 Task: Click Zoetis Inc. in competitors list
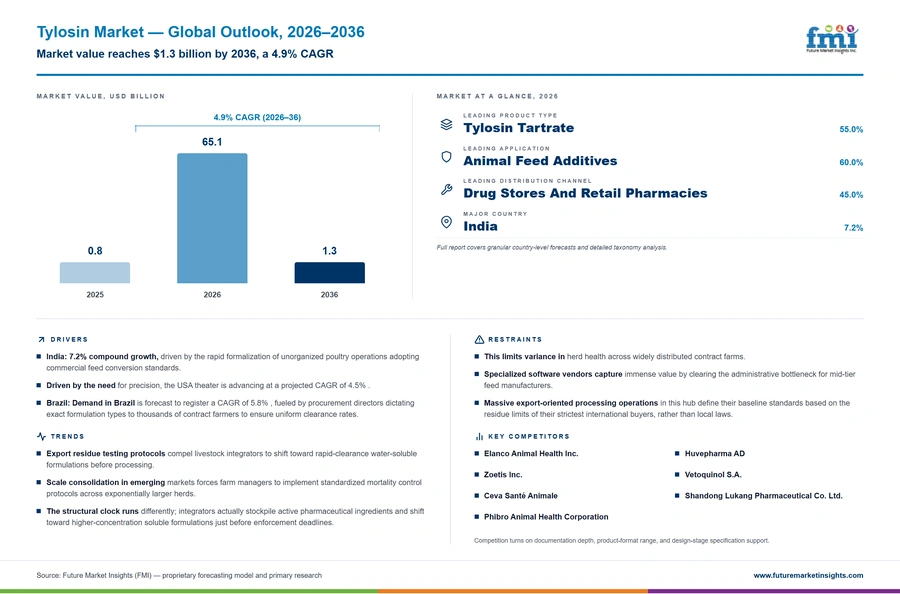(x=503, y=475)
